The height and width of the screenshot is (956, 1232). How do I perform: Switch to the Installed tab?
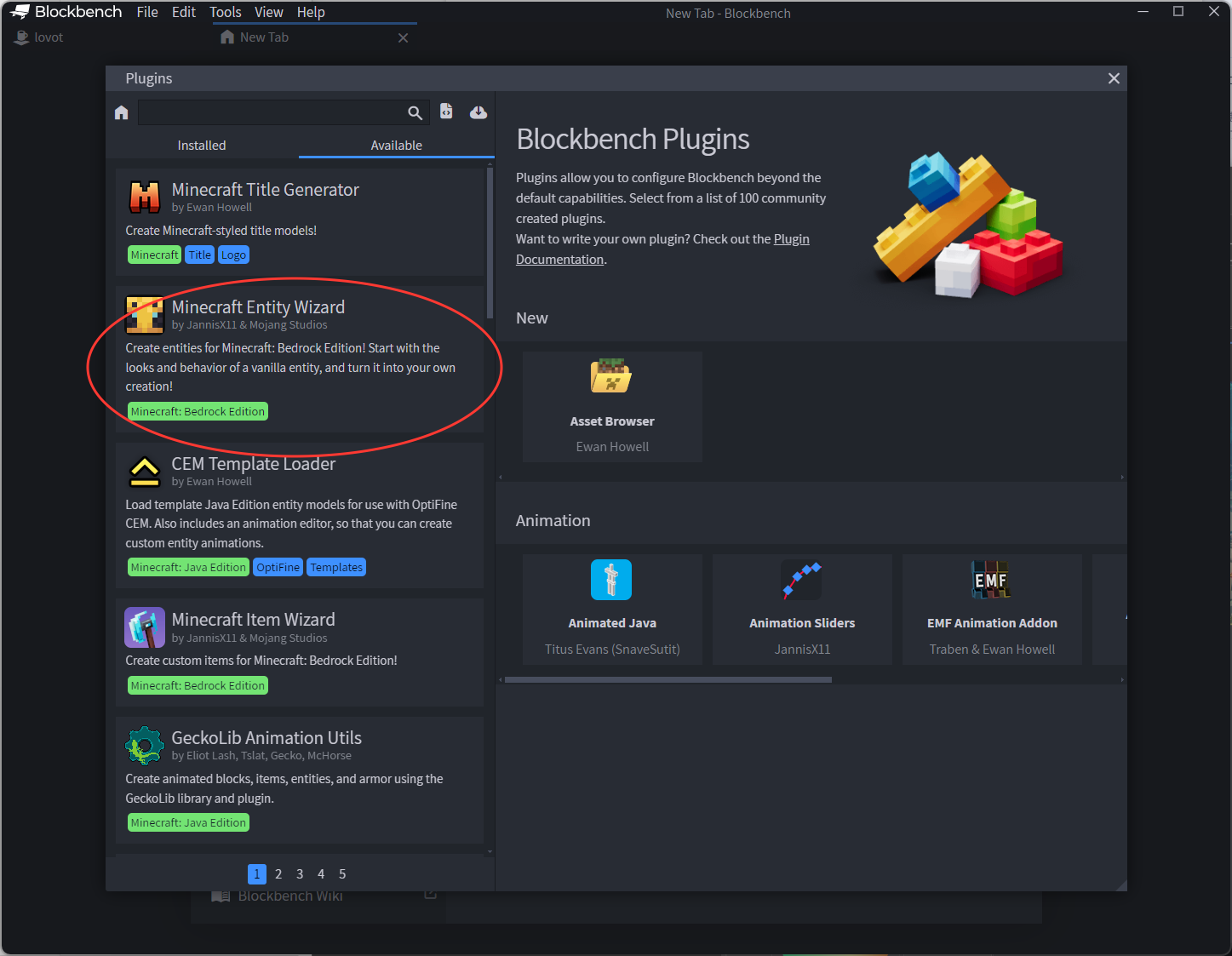coord(202,146)
